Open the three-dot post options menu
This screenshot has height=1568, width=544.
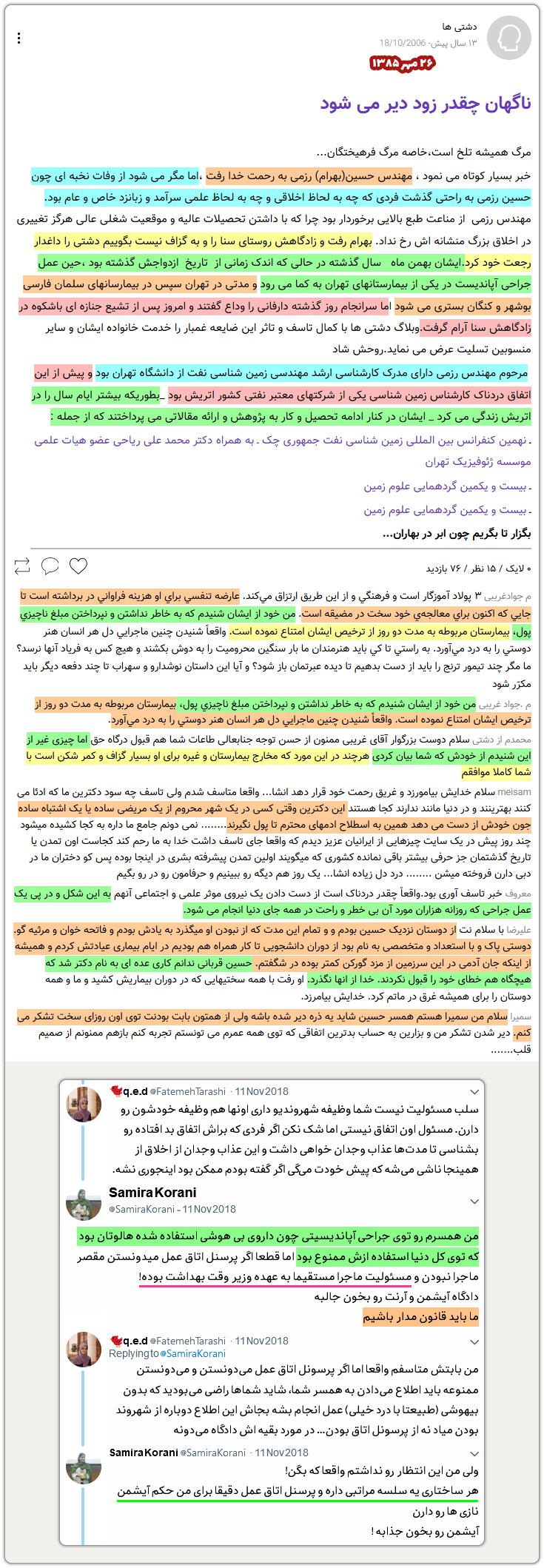(x=19, y=38)
